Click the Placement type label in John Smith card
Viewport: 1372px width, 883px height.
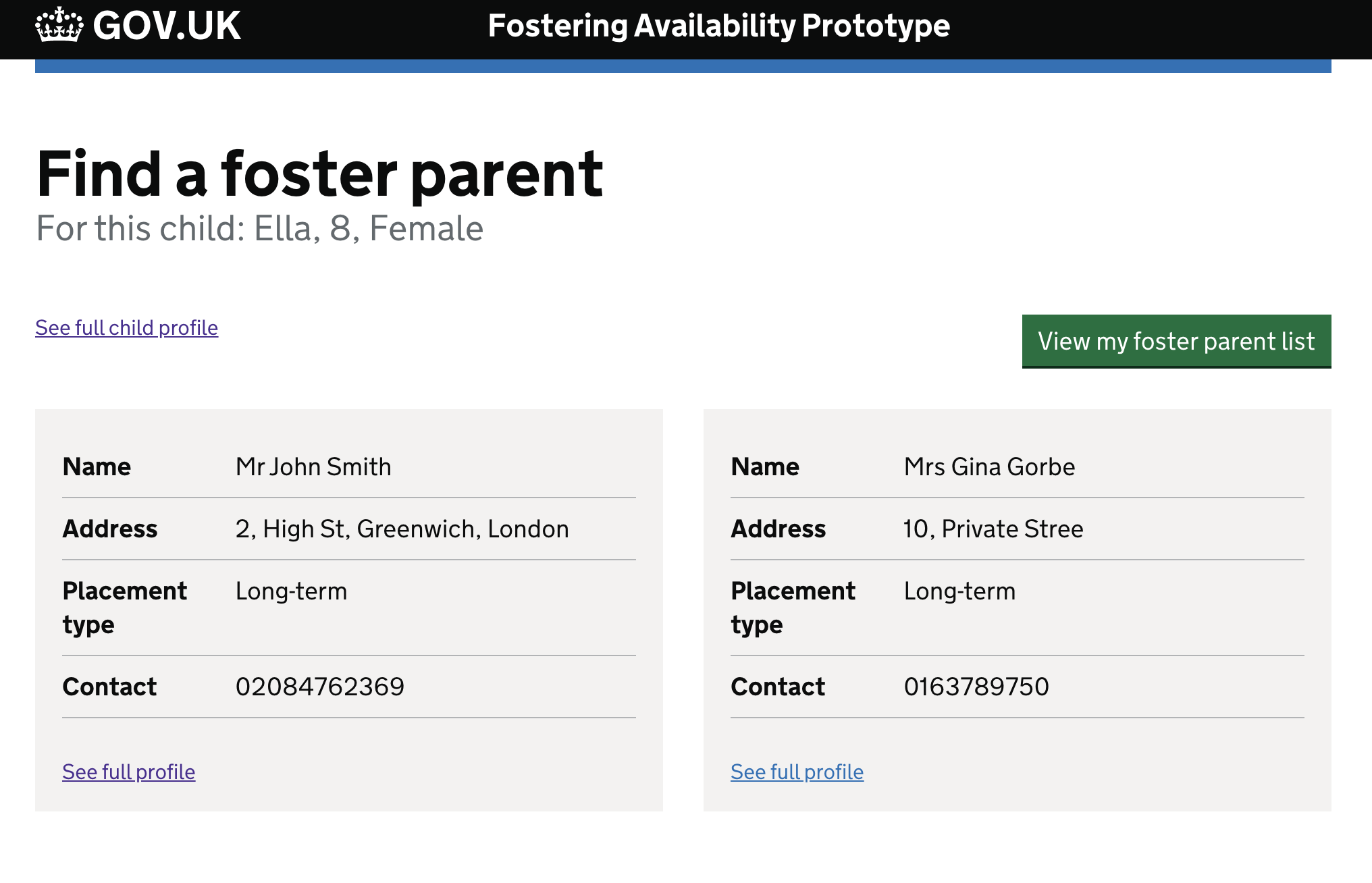pyautogui.click(x=125, y=608)
